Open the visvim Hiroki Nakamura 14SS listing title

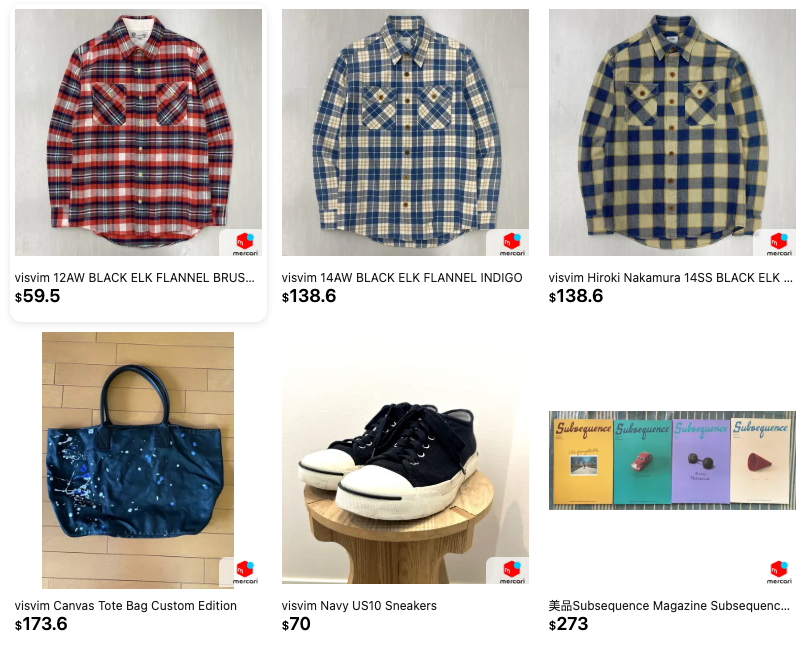click(x=671, y=278)
